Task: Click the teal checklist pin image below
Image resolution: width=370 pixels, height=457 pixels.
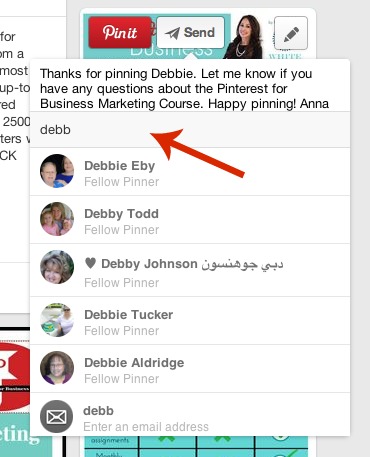Action: [195, 447]
